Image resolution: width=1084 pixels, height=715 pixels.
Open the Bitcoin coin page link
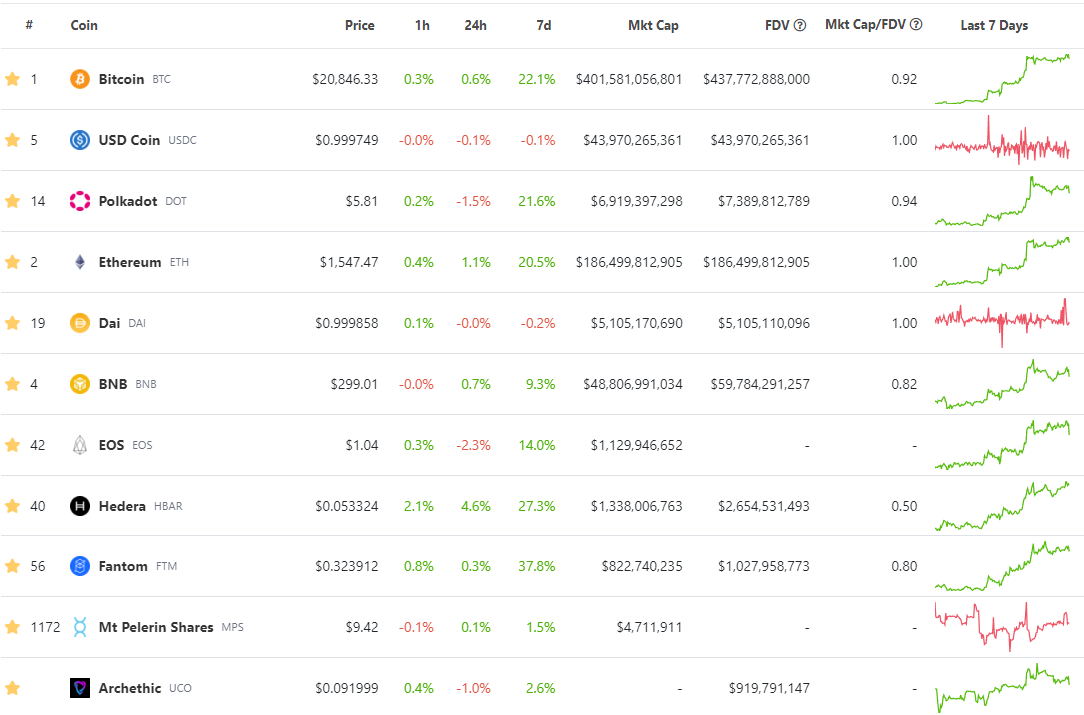click(121, 79)
